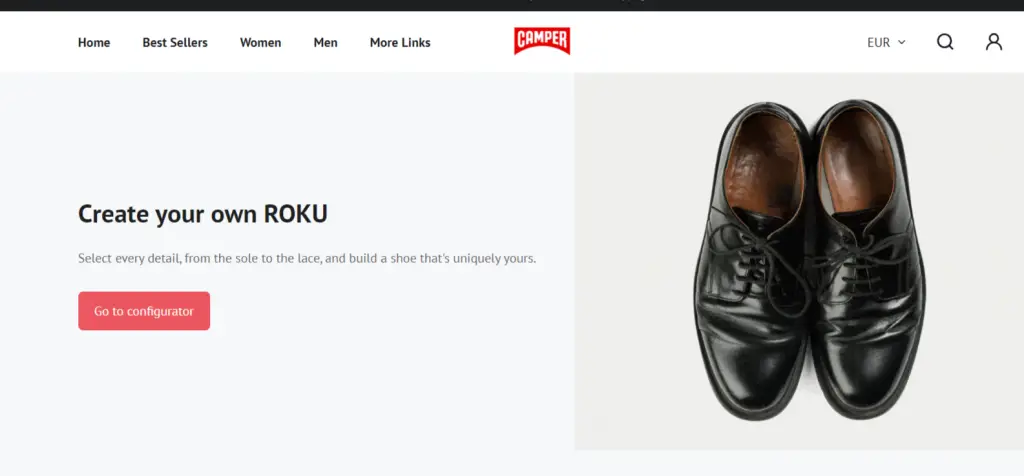This screenshot has height=476, width=1024.
Task: Click the dark announcement bar at top
Action: [512, 5]
